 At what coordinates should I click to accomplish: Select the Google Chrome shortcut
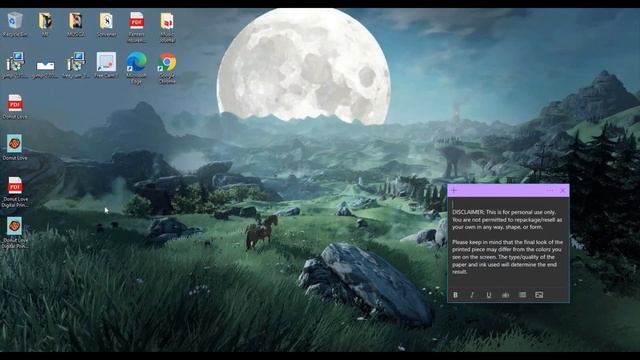[167, 68]
